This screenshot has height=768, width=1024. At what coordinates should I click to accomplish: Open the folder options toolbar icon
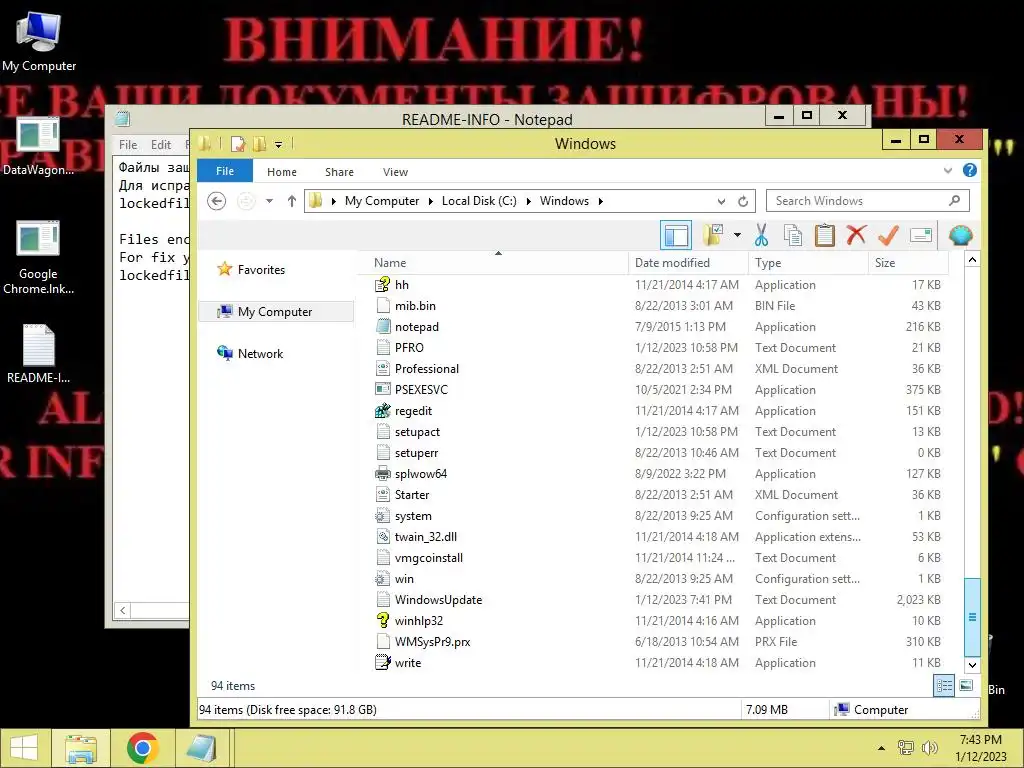point(712,235)
